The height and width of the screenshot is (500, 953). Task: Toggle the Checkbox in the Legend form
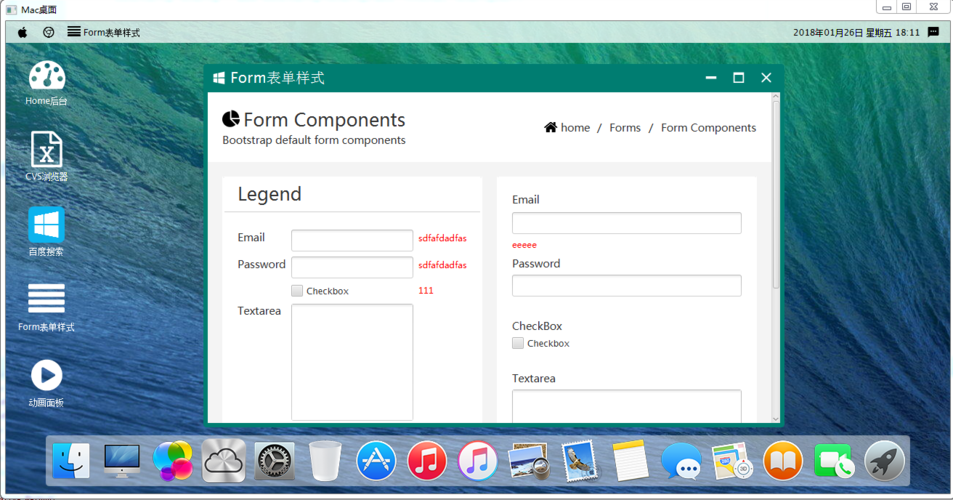tap(297, 291)
